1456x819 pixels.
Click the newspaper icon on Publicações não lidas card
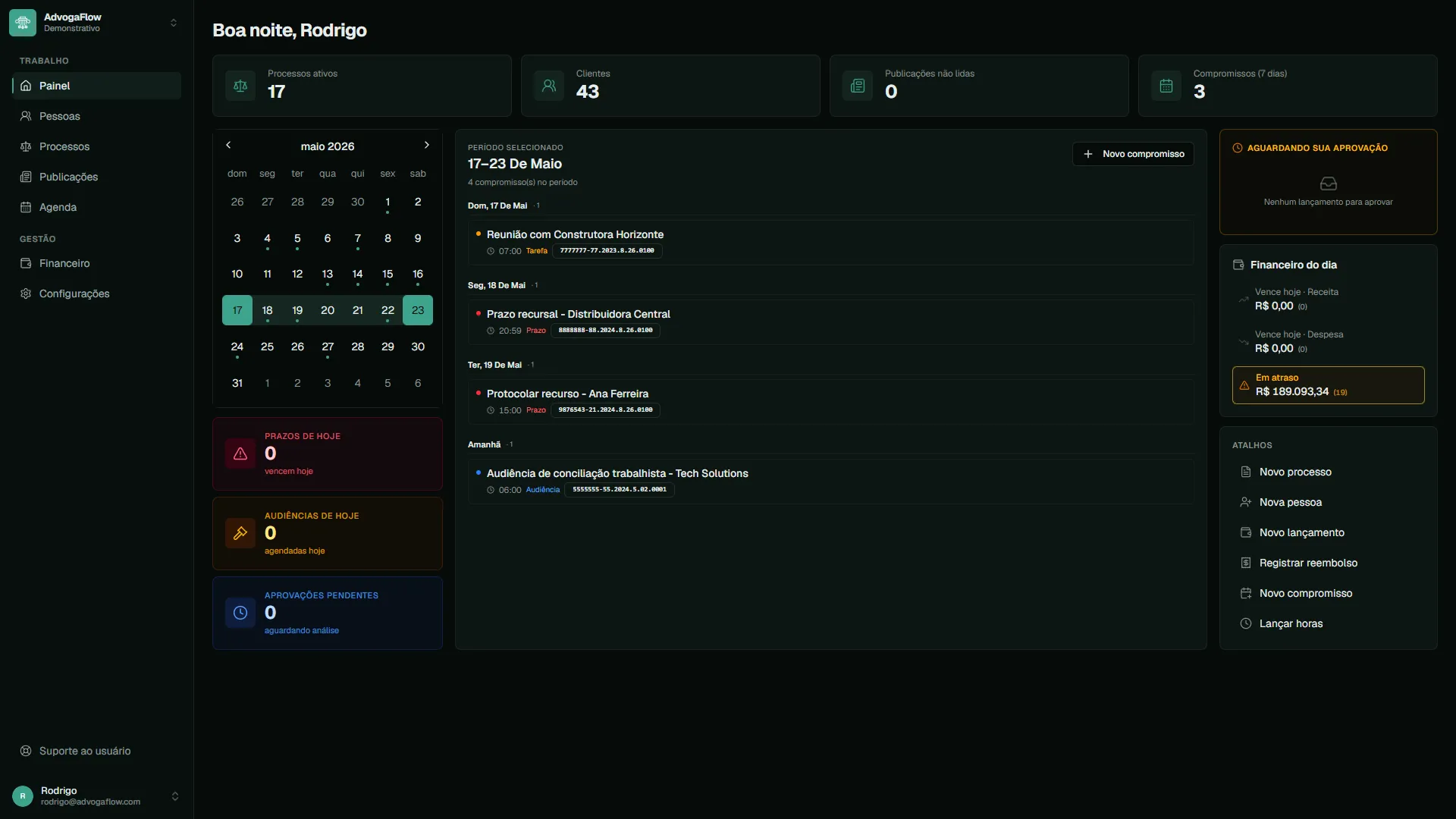858,86
